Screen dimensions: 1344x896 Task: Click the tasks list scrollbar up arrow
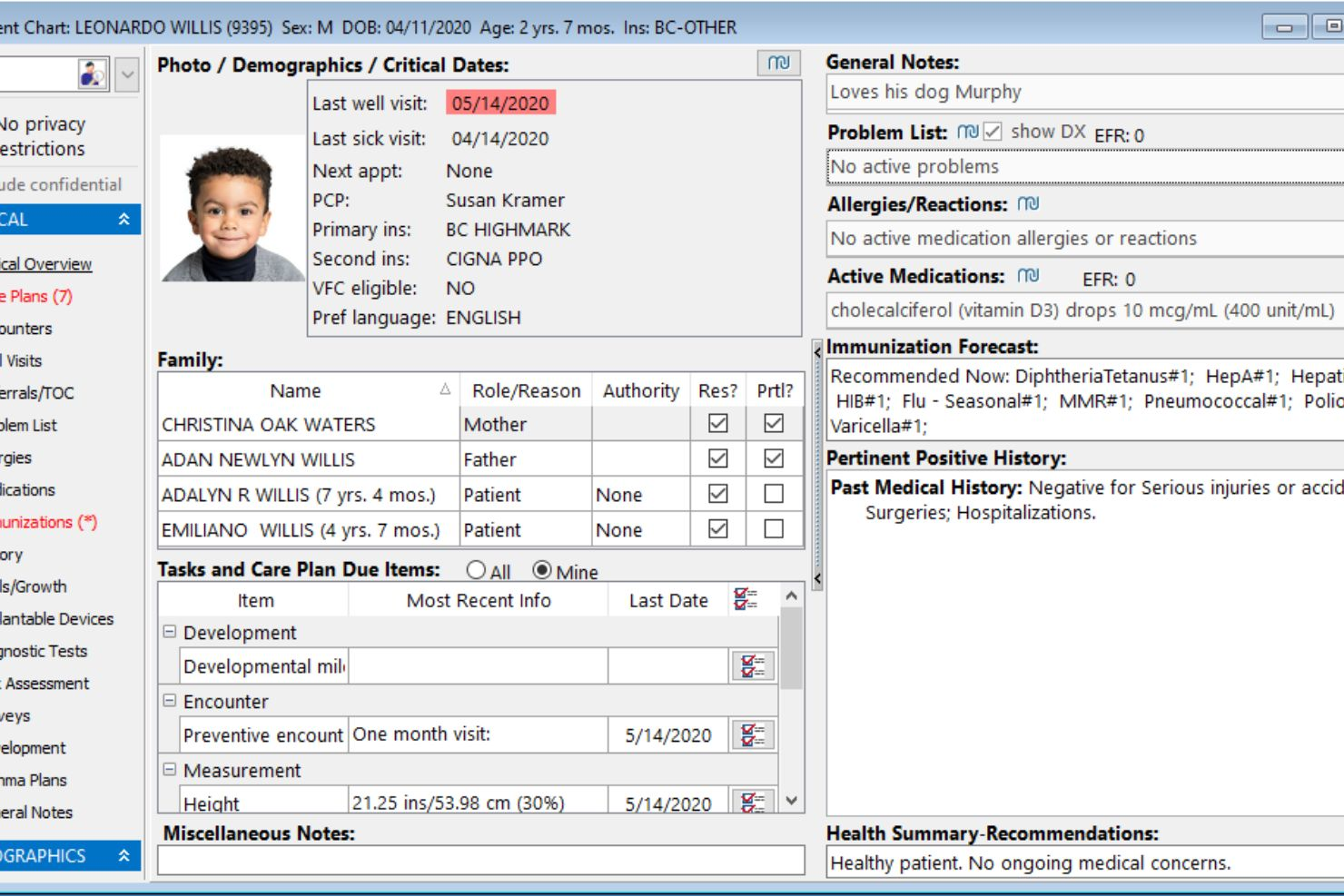coord(791,596)
